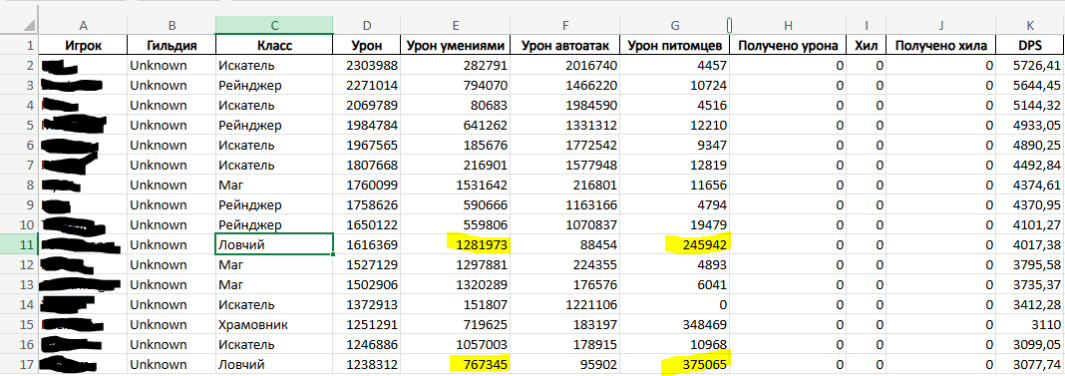Select DPS value 3110
This screenshot has height=376, width=1065.
coord(1030,324)
